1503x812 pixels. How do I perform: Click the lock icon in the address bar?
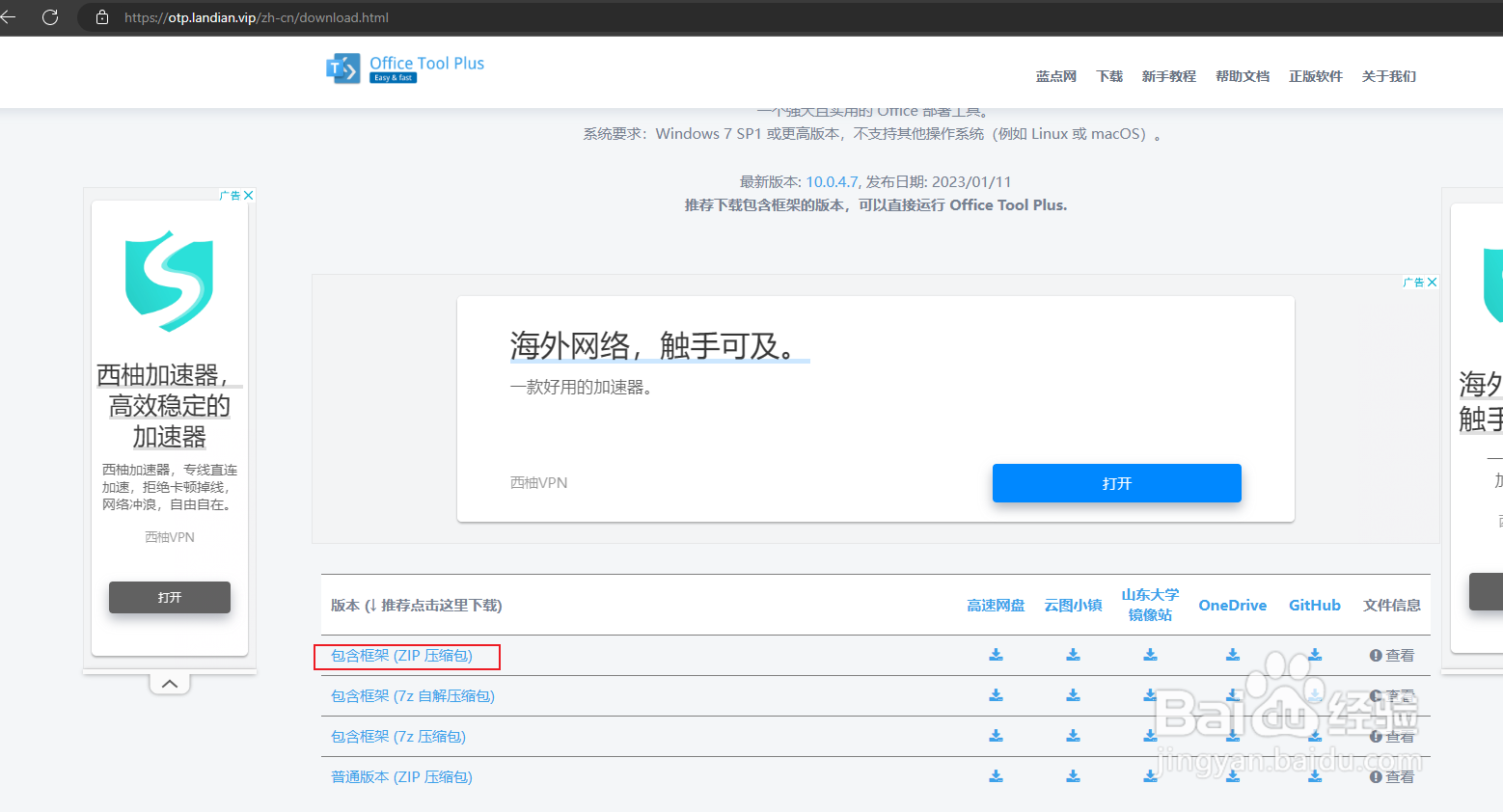point(102,17)
